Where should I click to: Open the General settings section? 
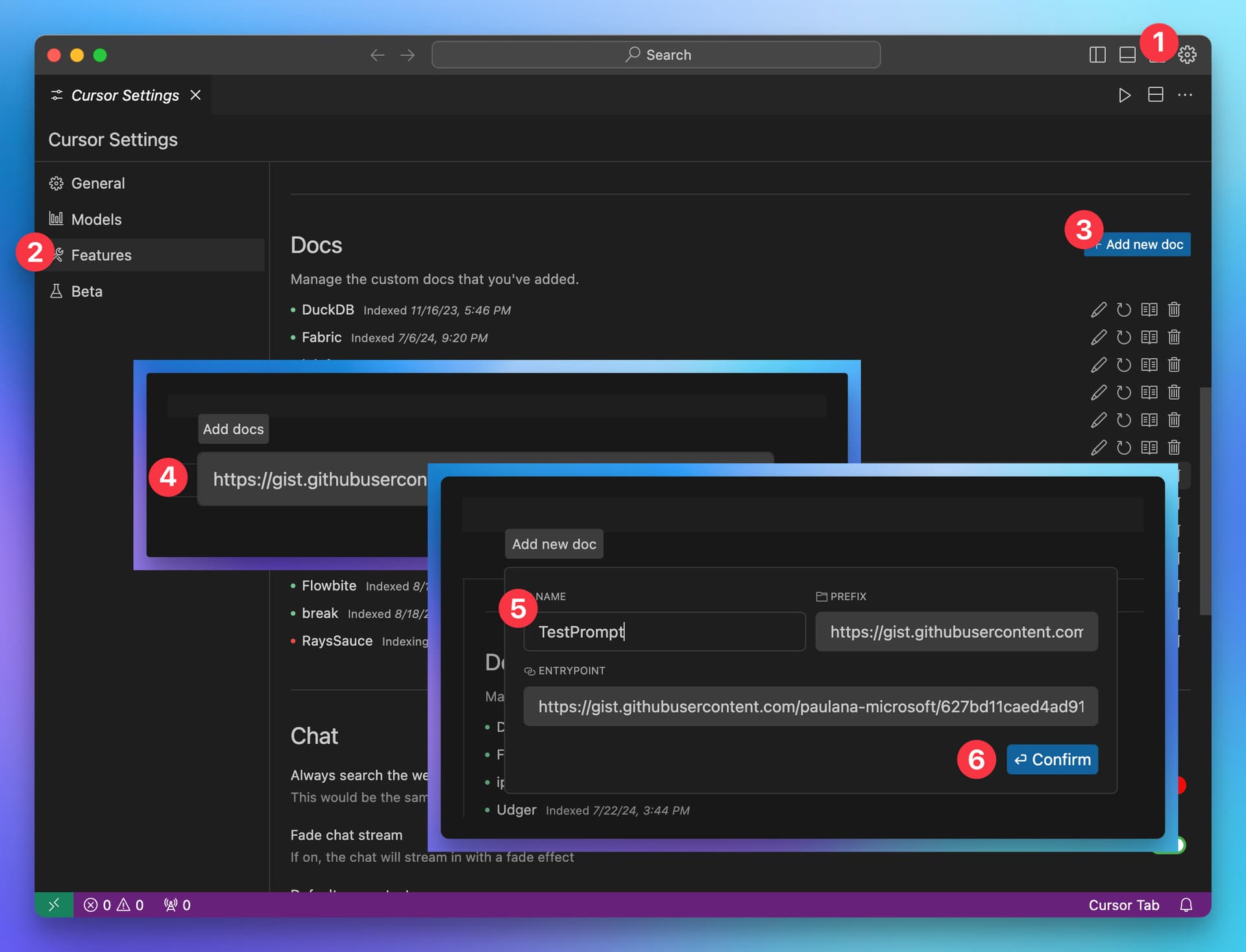[98, 184]
